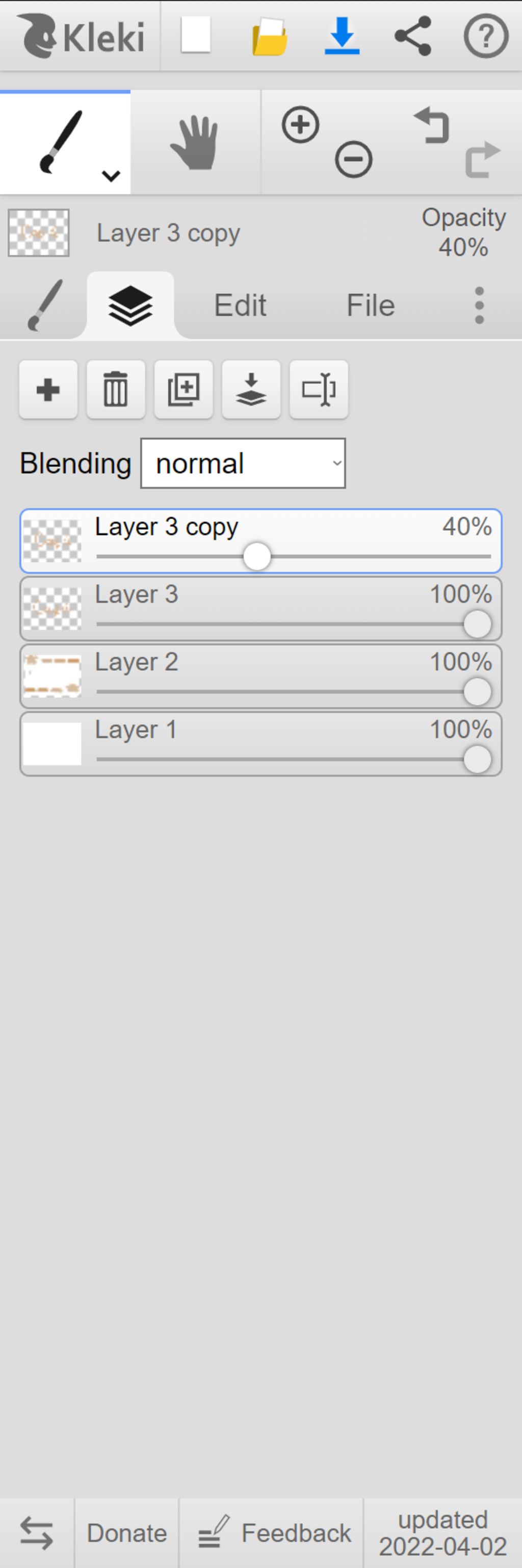Duplicate the current layer
522x1568 pixels.
pyautogui.click(x=184, y=390)
